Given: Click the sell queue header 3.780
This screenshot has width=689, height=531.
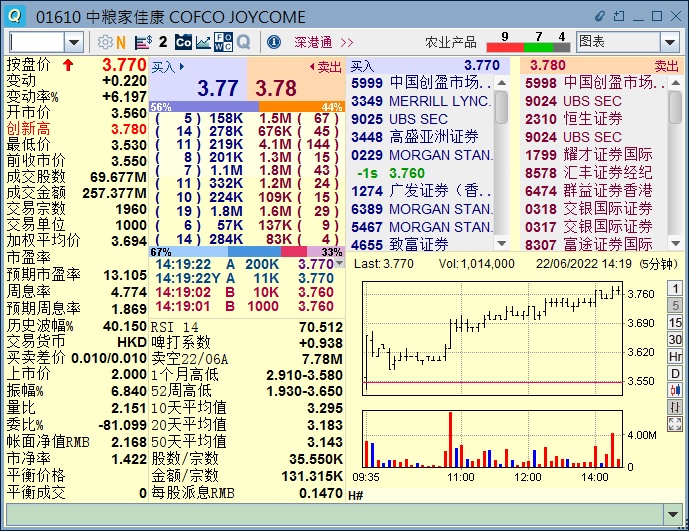Looking at the screenshot, I should (547, 65).
